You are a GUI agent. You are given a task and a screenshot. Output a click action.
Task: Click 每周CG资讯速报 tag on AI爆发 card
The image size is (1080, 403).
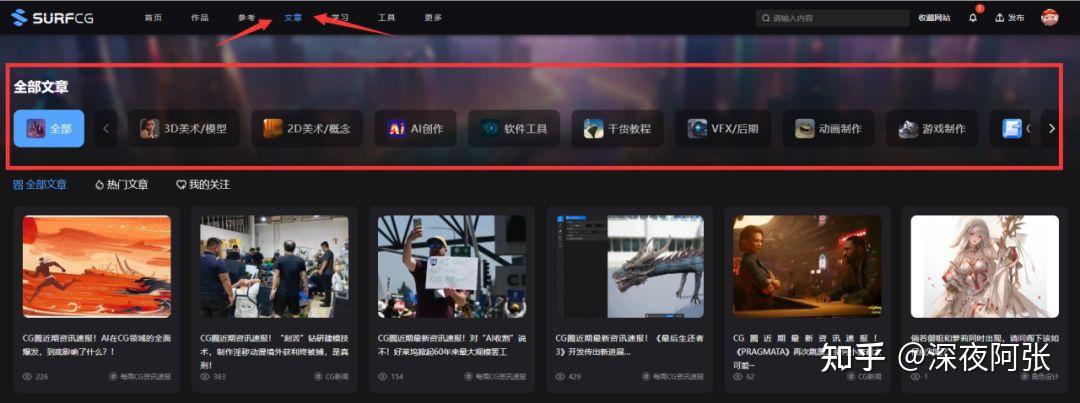point(140,377)
